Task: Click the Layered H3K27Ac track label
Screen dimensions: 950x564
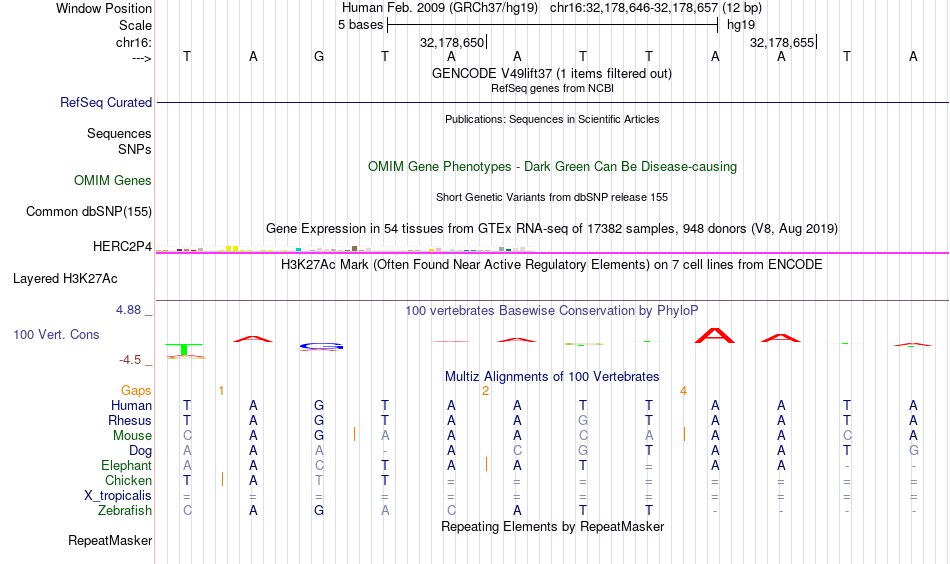Action: pyautogui.click(x=65, y=279)
